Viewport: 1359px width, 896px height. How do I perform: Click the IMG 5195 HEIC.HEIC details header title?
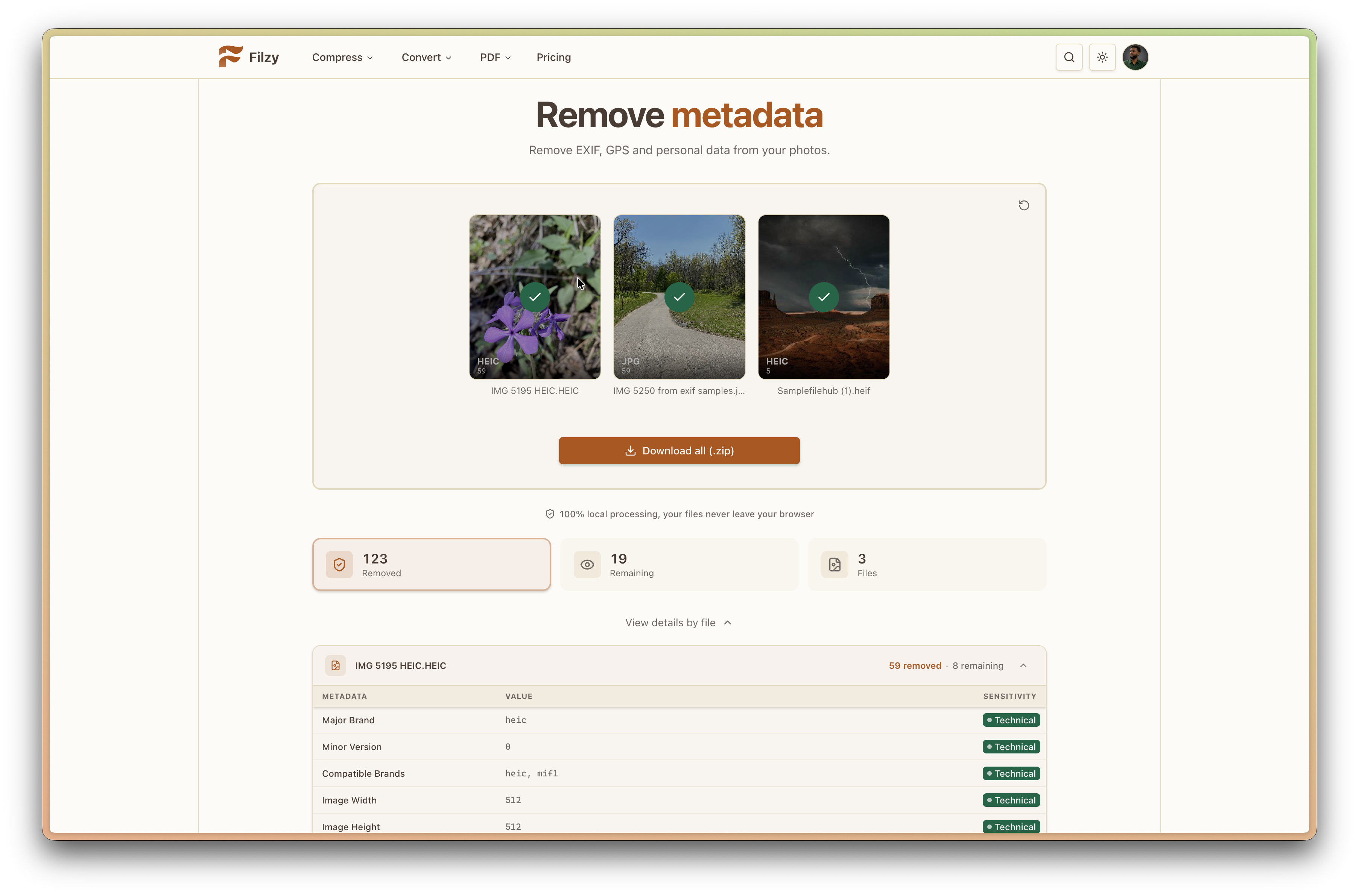tap(400, 666)
